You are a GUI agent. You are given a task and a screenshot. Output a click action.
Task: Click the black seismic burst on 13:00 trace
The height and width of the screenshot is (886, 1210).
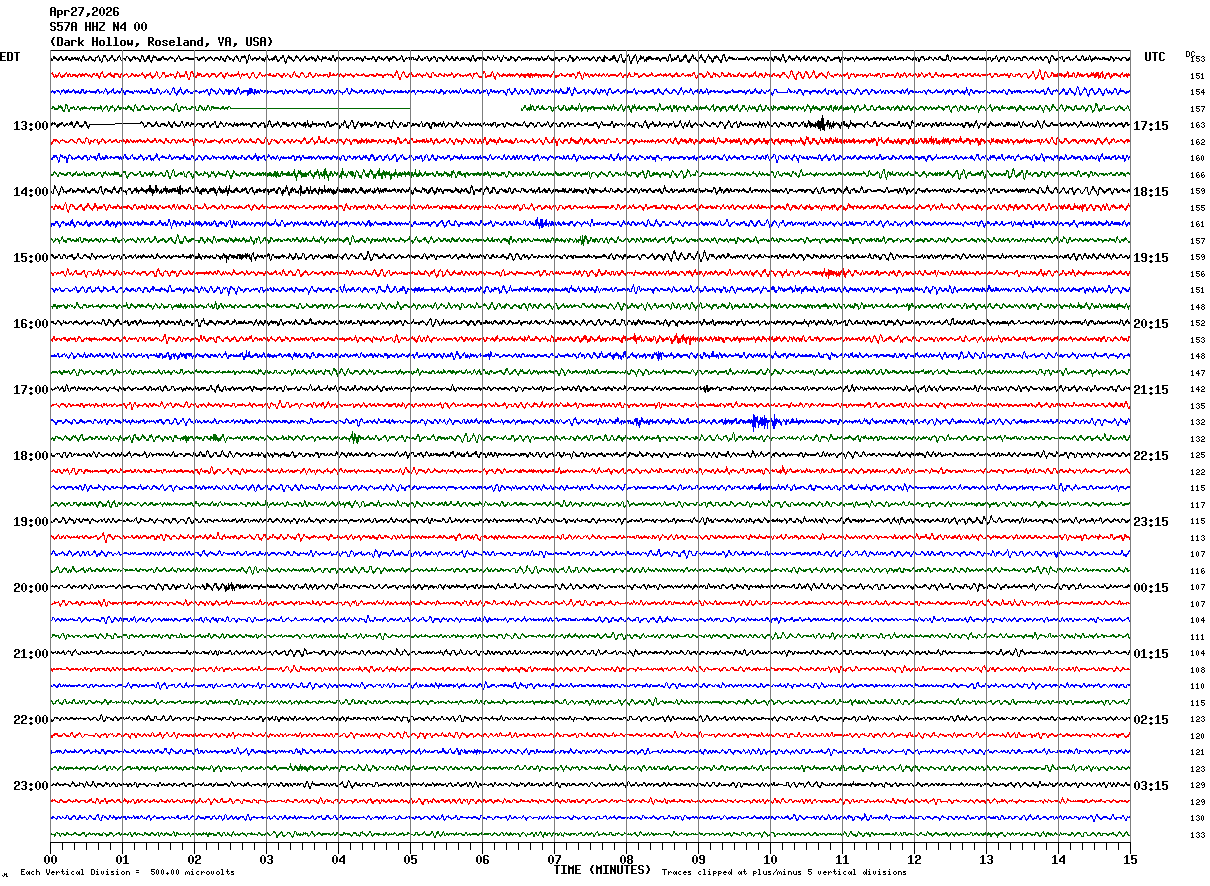822,124
